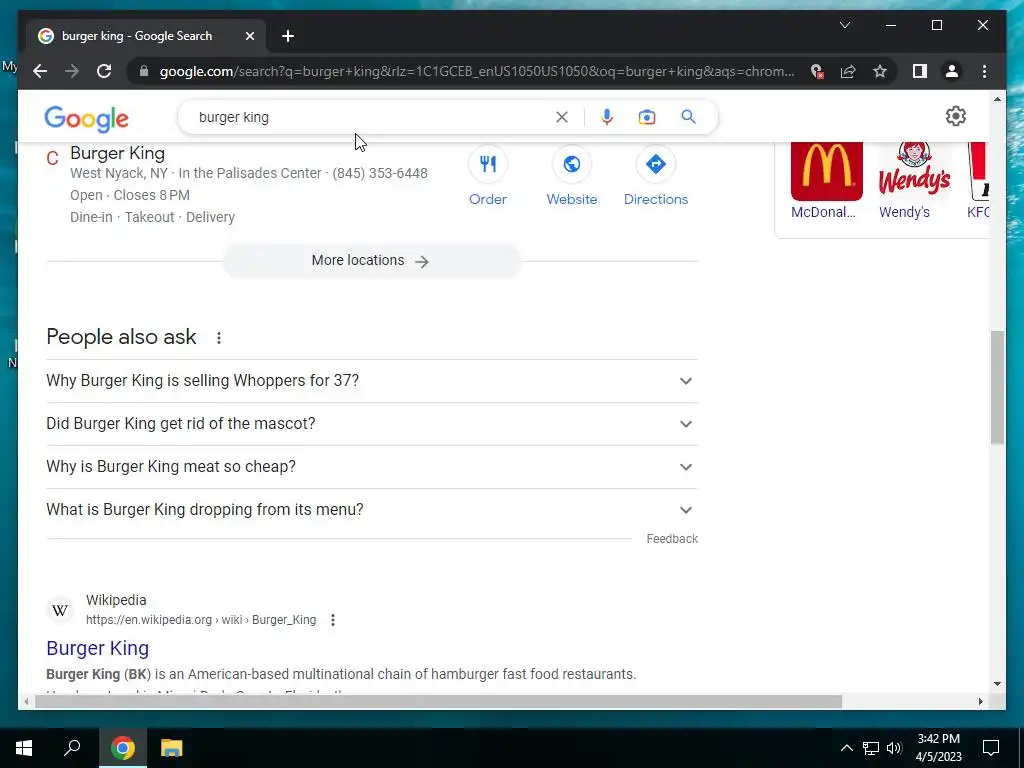Get Directions to the West Nyack Burger King

(x=656, y=177)
